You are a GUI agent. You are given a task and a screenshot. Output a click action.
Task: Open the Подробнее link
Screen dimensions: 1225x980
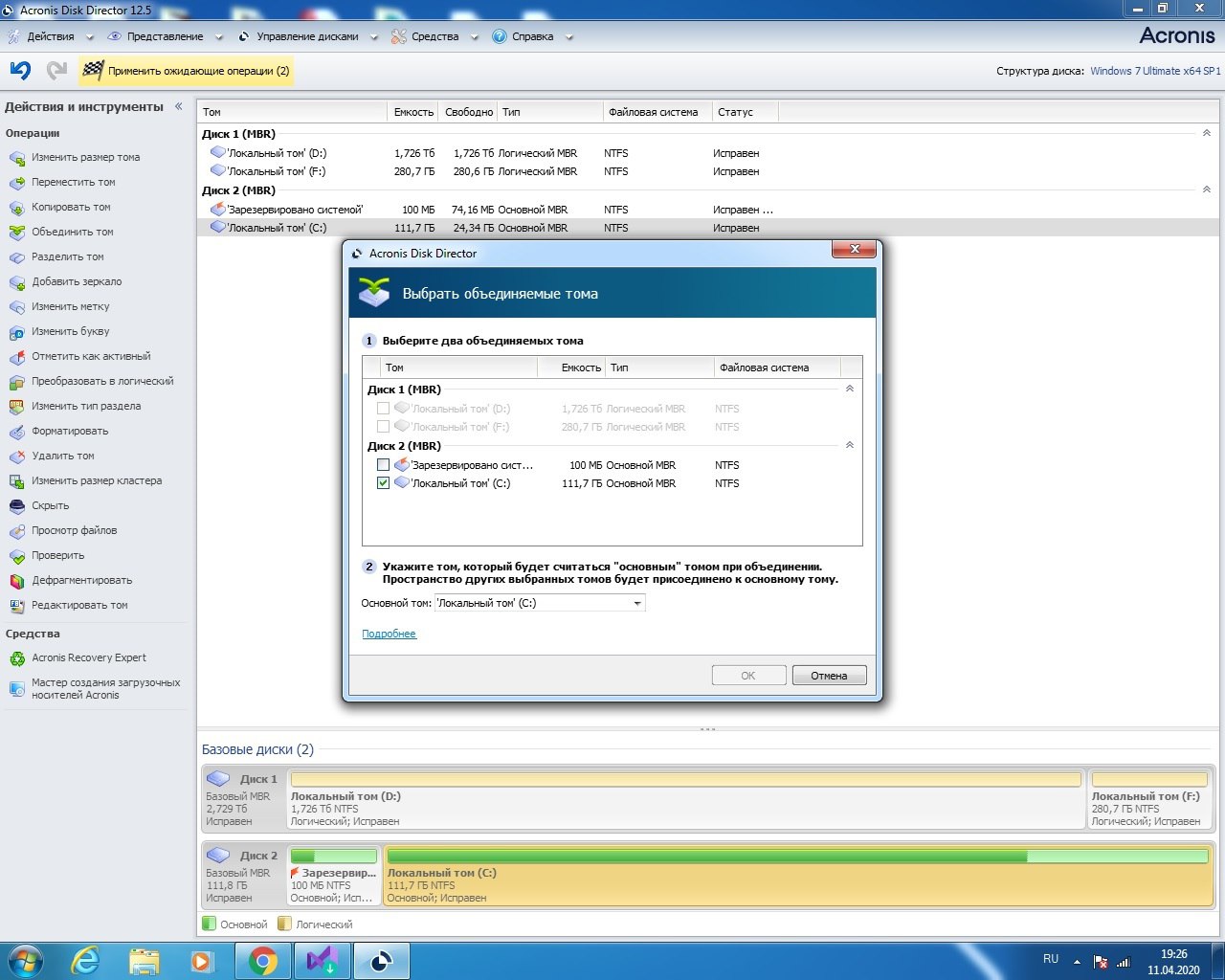point(389,634)
